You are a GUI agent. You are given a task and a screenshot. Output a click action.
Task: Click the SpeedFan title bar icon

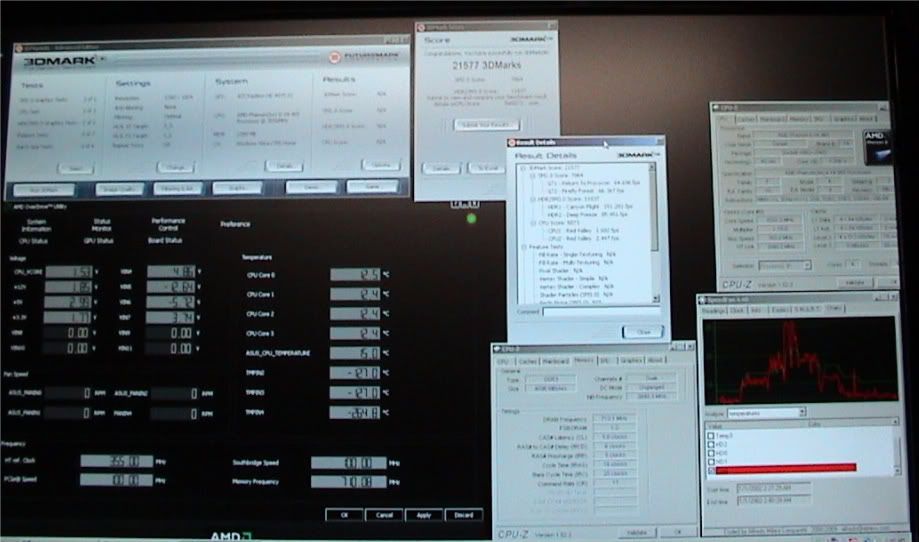(x=702, y=298)
